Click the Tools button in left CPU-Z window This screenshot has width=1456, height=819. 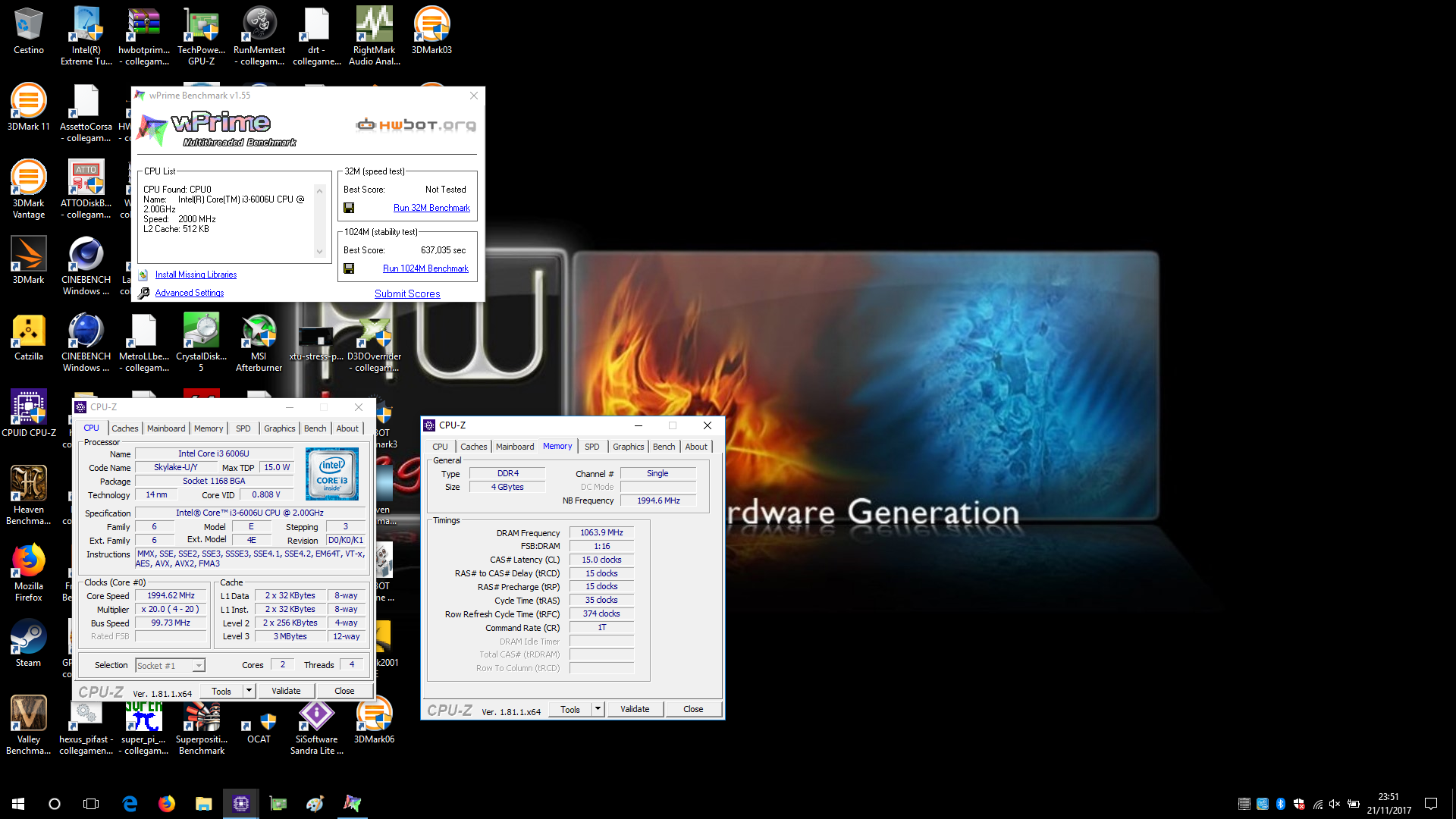(x=221, y=691)
